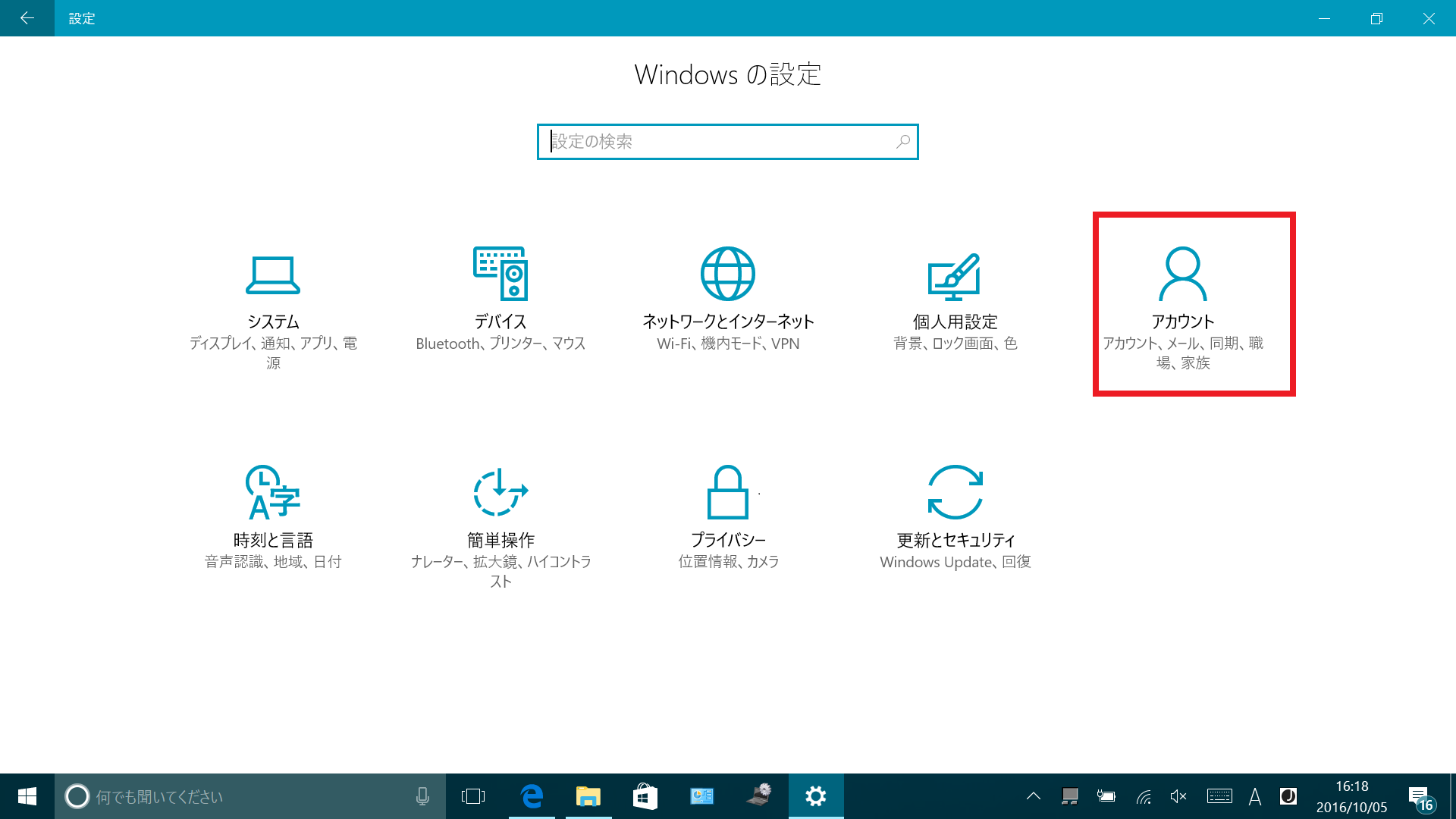Open the Store app from taskbar
1456x819 pixels.
(x=645, y=796)
